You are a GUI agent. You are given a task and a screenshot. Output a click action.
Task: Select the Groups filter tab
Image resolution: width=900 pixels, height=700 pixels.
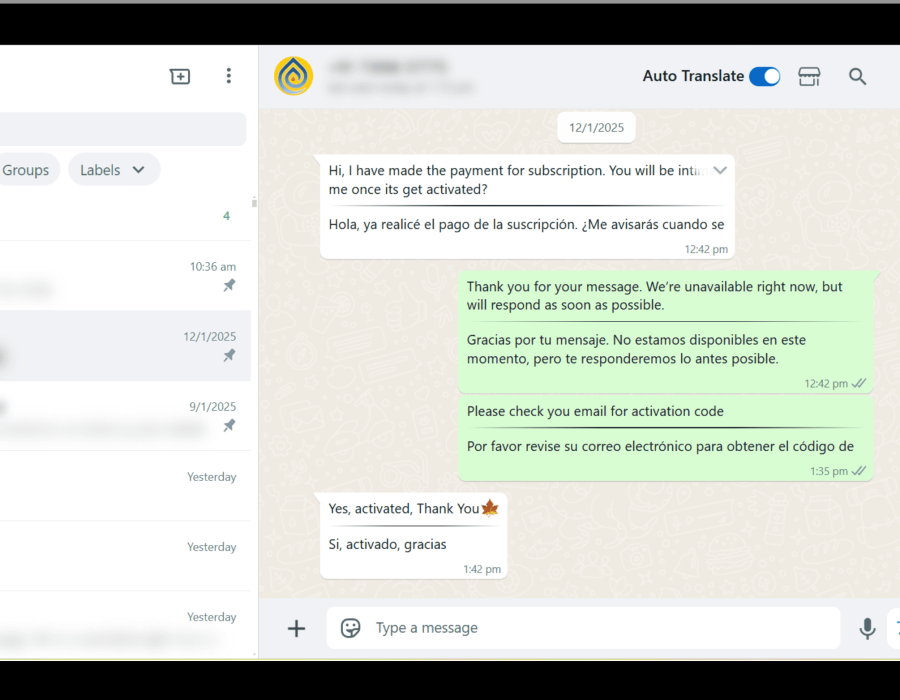[x=26, y=170]
